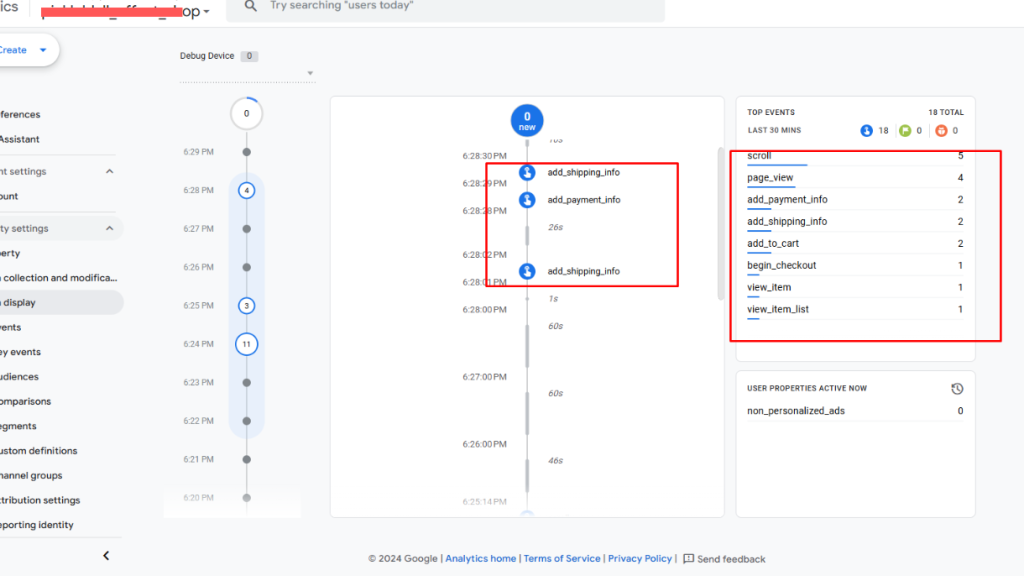Image resolution: width=1024 pixels, height=576 pixels.
Task: Focus the "Try searching" search box
Action: tap(445, 7)
